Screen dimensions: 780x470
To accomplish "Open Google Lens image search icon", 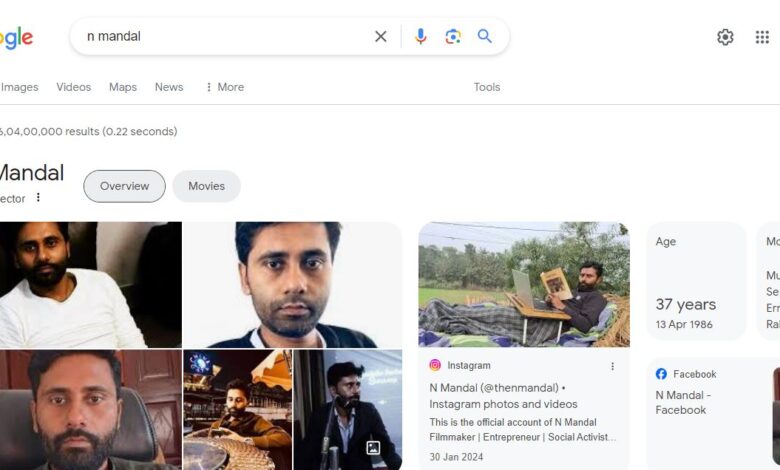I will 453,36.
